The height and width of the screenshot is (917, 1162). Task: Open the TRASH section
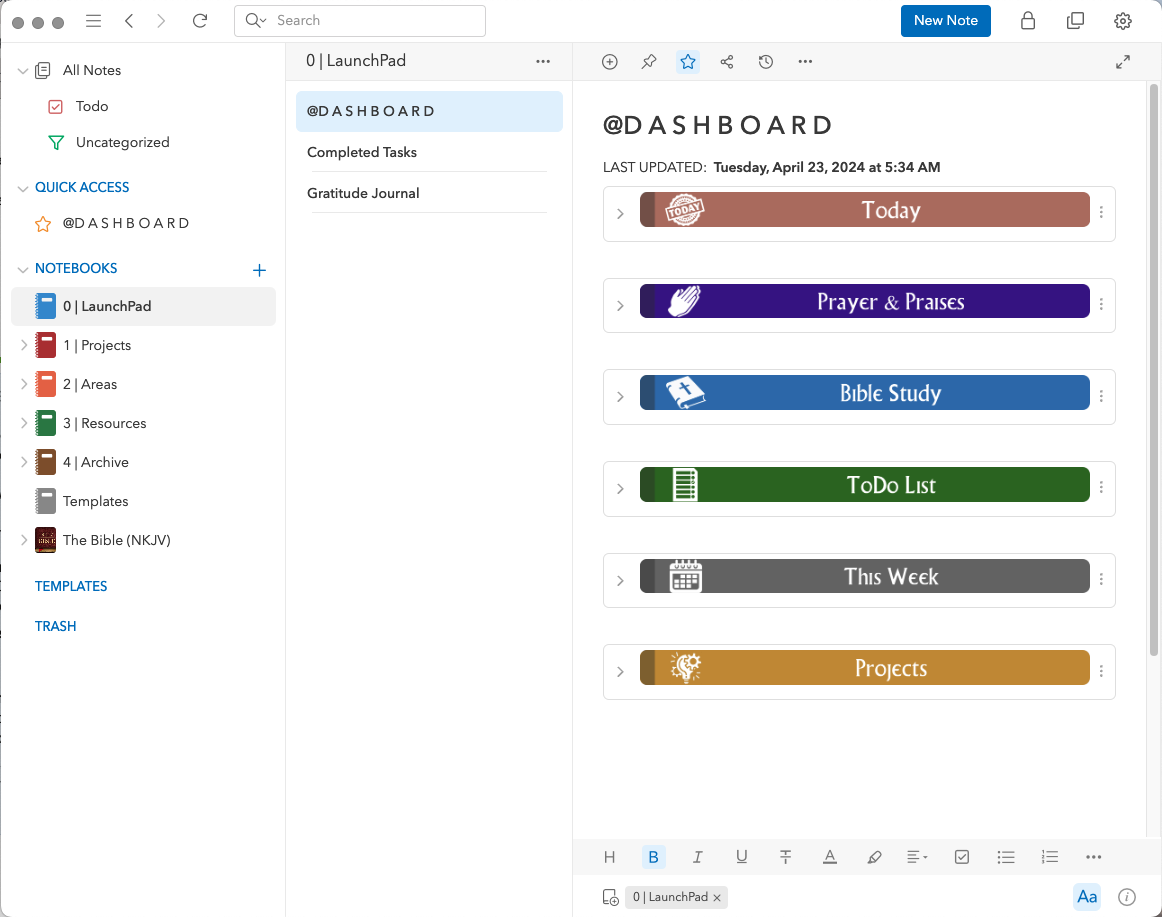pos(56,626)
